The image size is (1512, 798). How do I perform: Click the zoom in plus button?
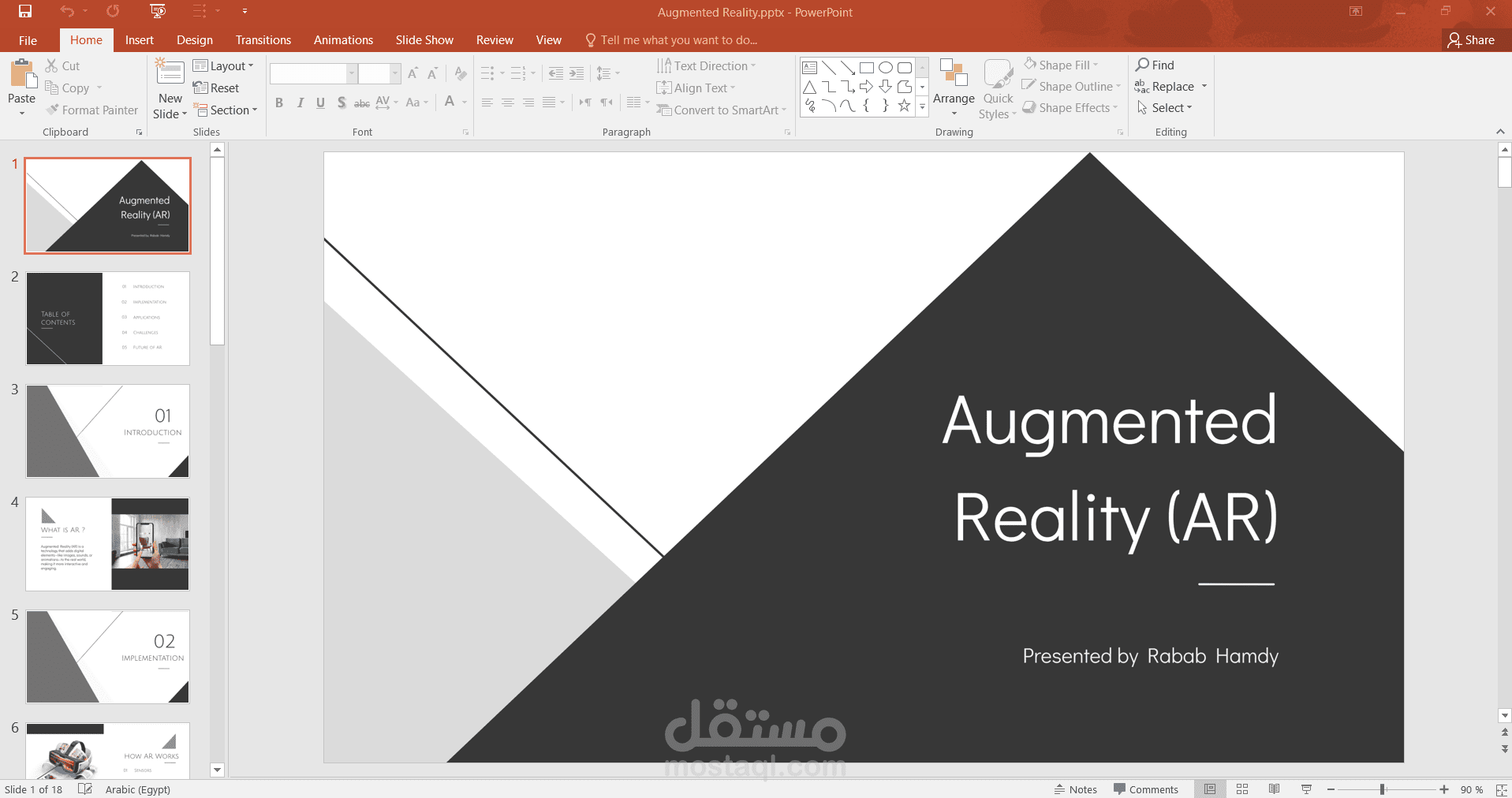(1444, 789)
